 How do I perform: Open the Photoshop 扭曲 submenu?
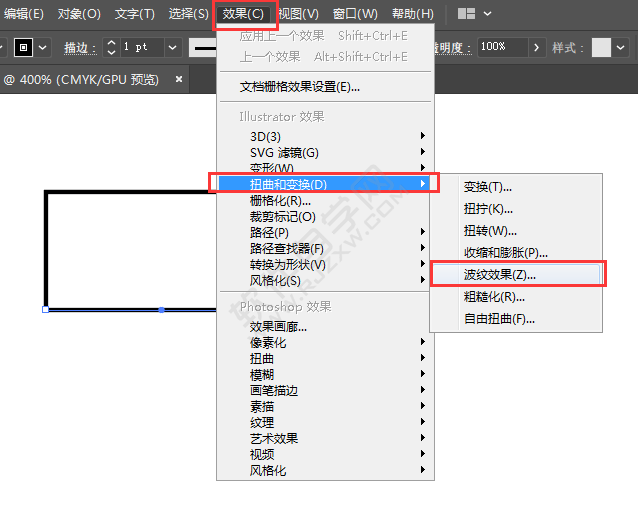[x=326, y=358]
